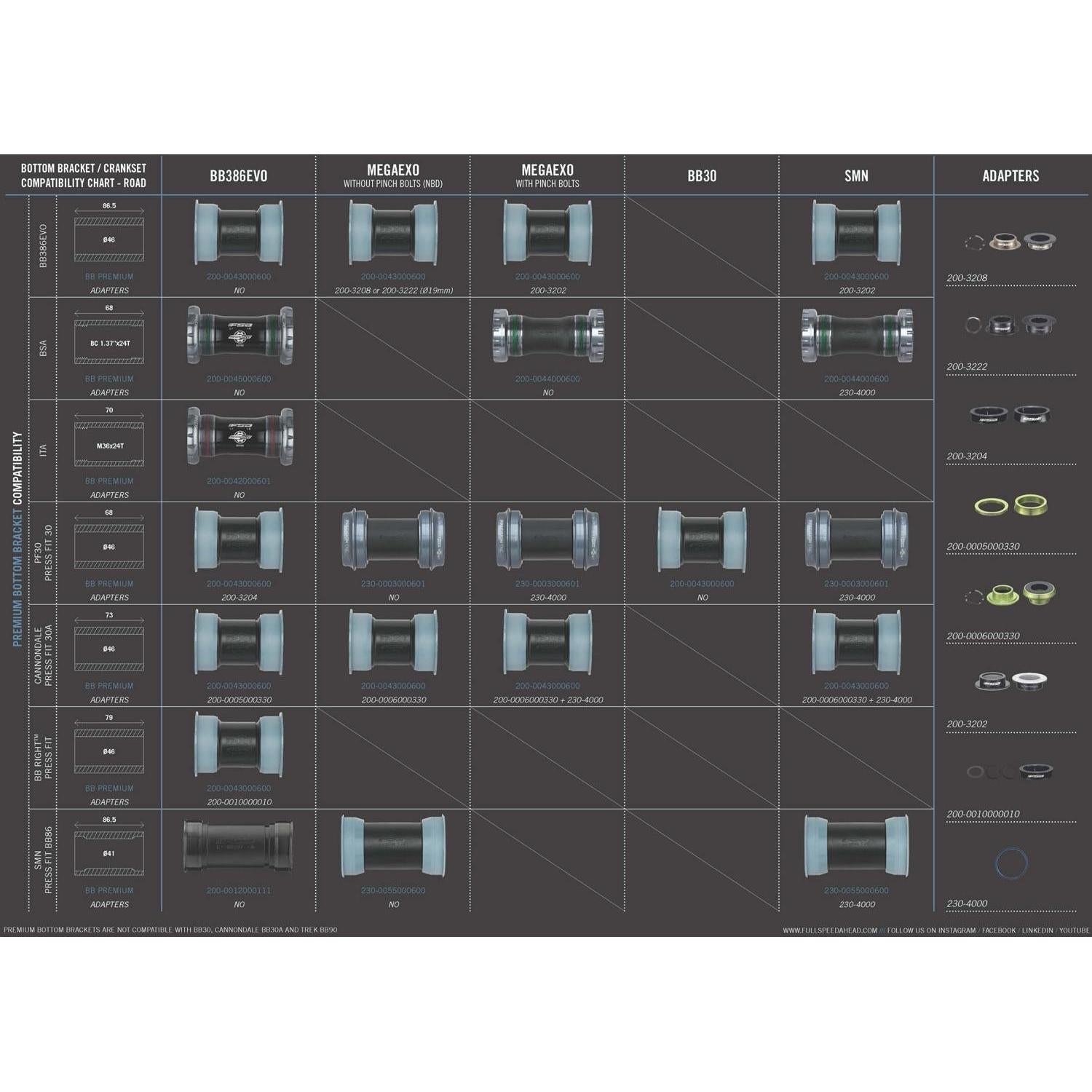The height and width of the screenshot is (1092, 1092).
Task: Select the SMN BB86 row BB386EVO black bracket image
Action: click(x=240, y=847)
